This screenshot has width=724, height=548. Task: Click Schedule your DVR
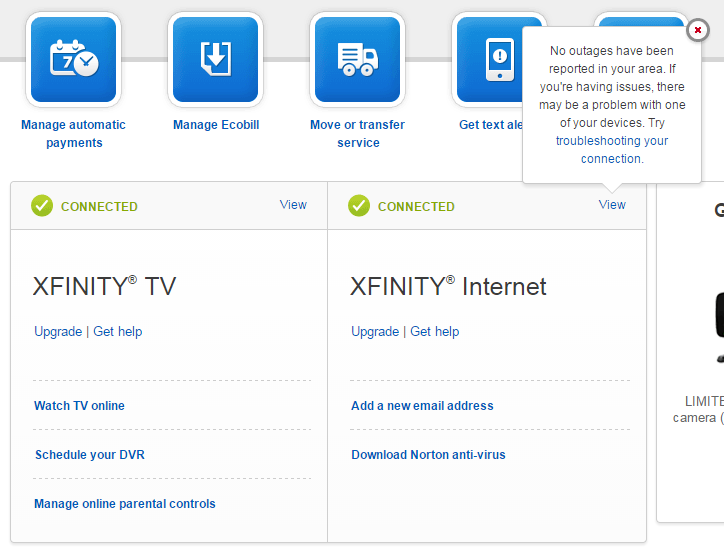click(x=89, y=455)
